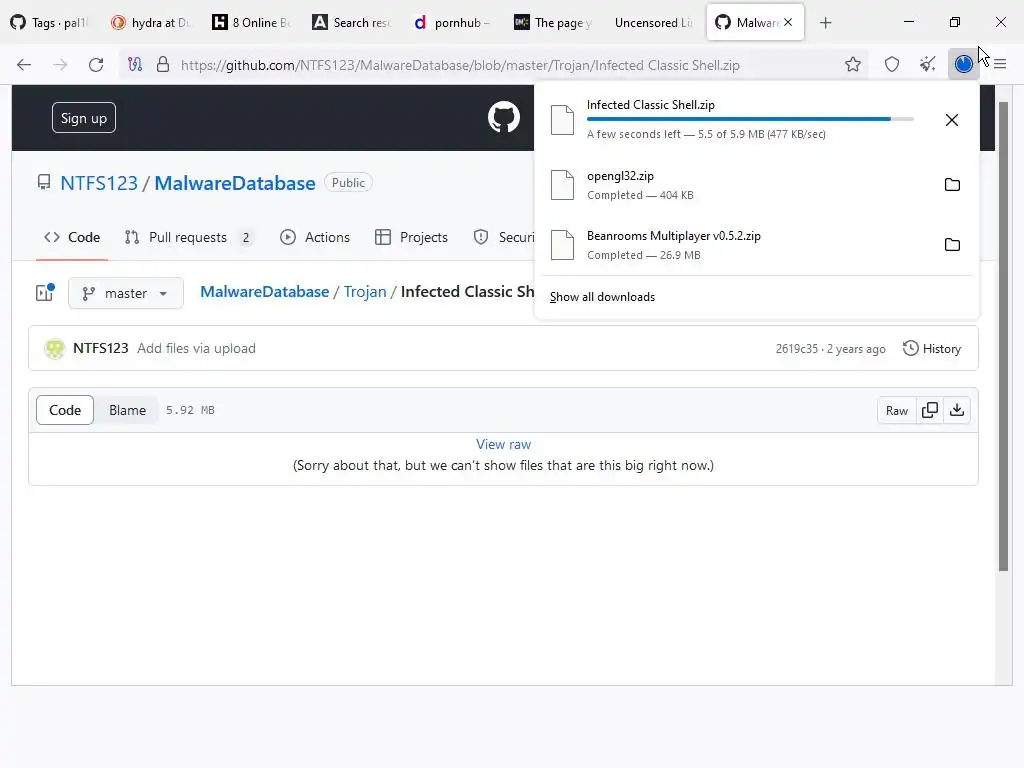This screenshot has width=1024, height=768.
Task: Switch to the hydra browser tab
Action: (152, 23)
